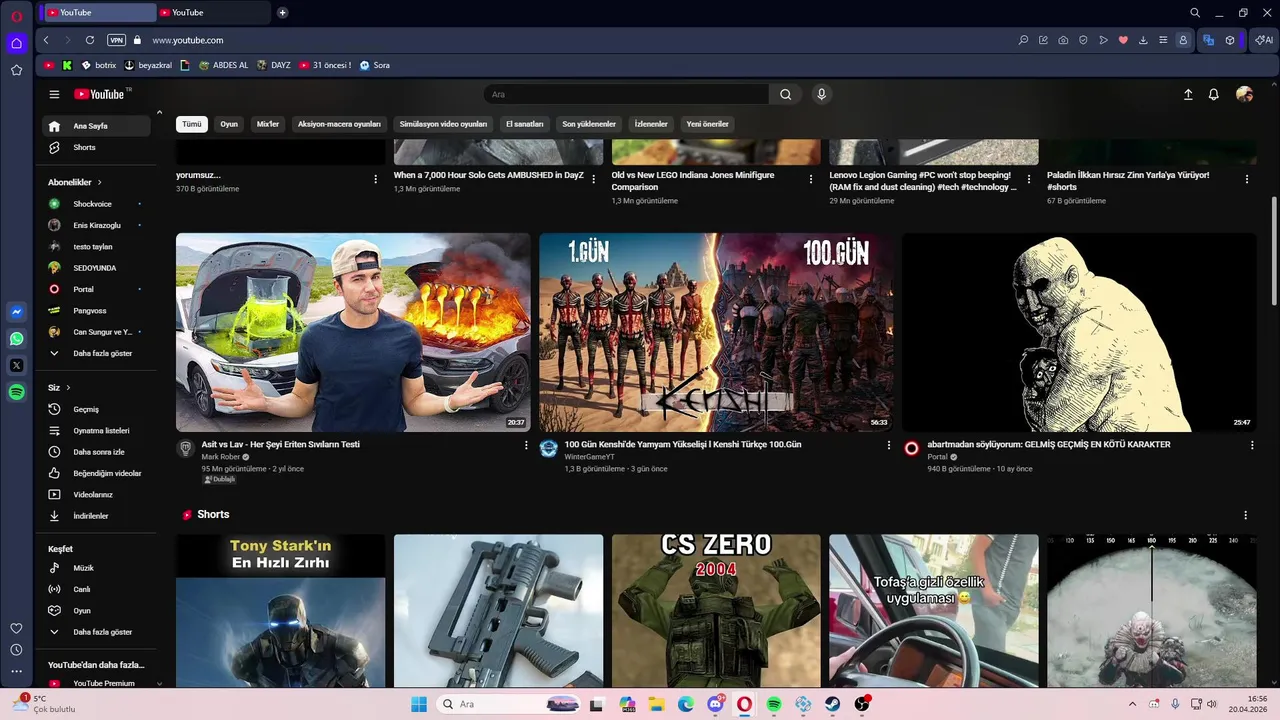Open sidebar history clock icon
Image resolution: width=1280 pixels, height=720 pixels.
click(16, 650)
